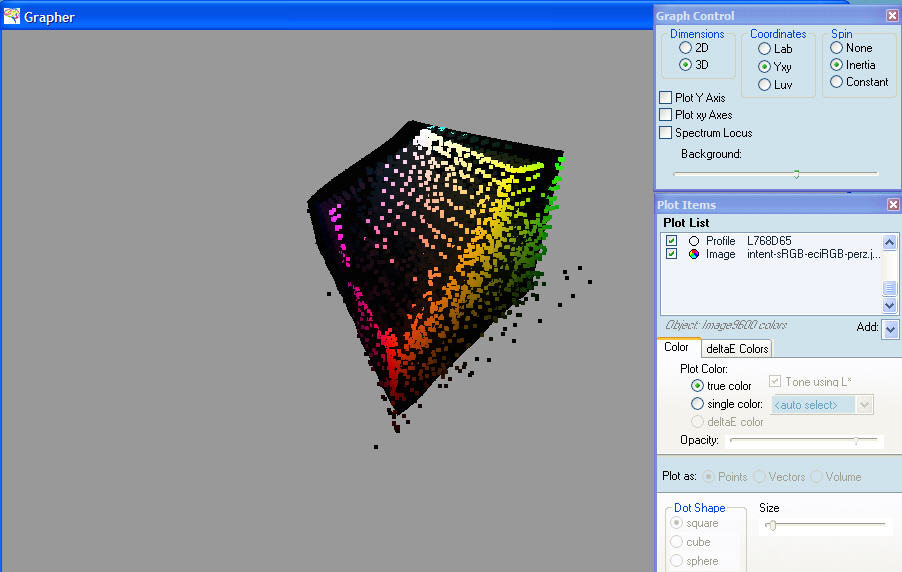Open the Add dropdown menu
This screenshot has width=902, height=572.
pyautogui.click(x=891, y=328)
